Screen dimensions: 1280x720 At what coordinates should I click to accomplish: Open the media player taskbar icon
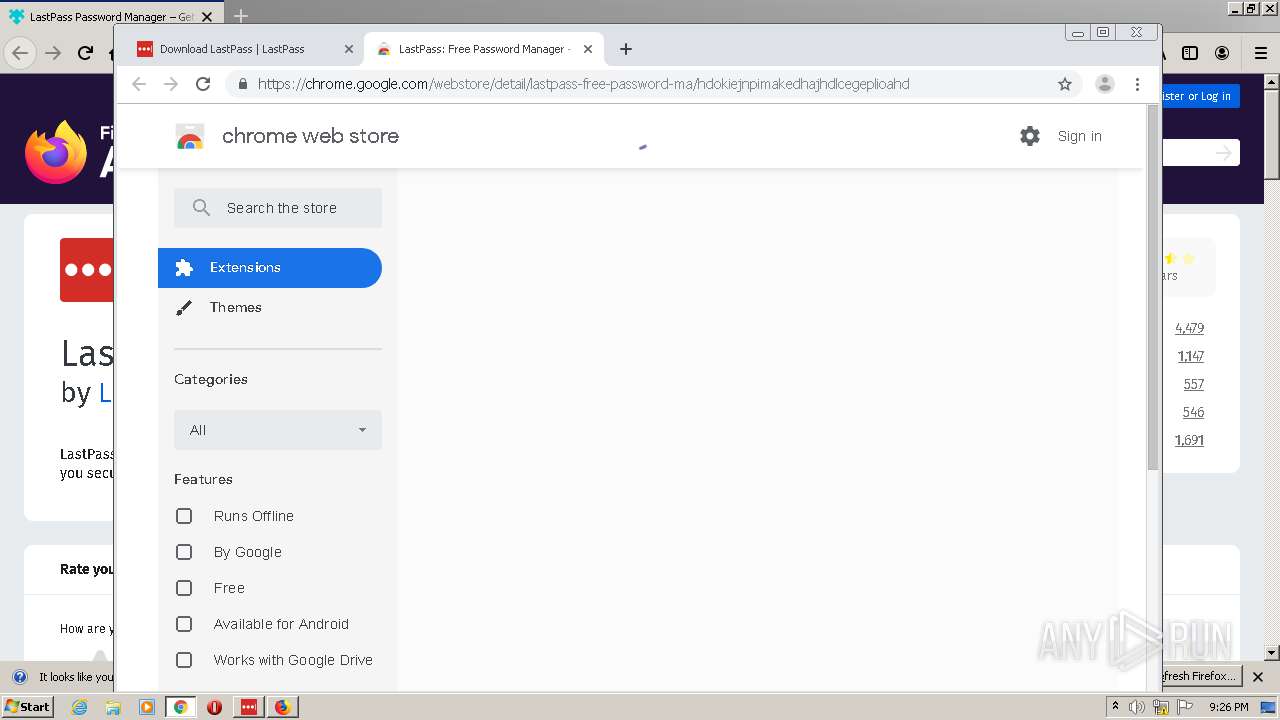[x=147, y=707]
